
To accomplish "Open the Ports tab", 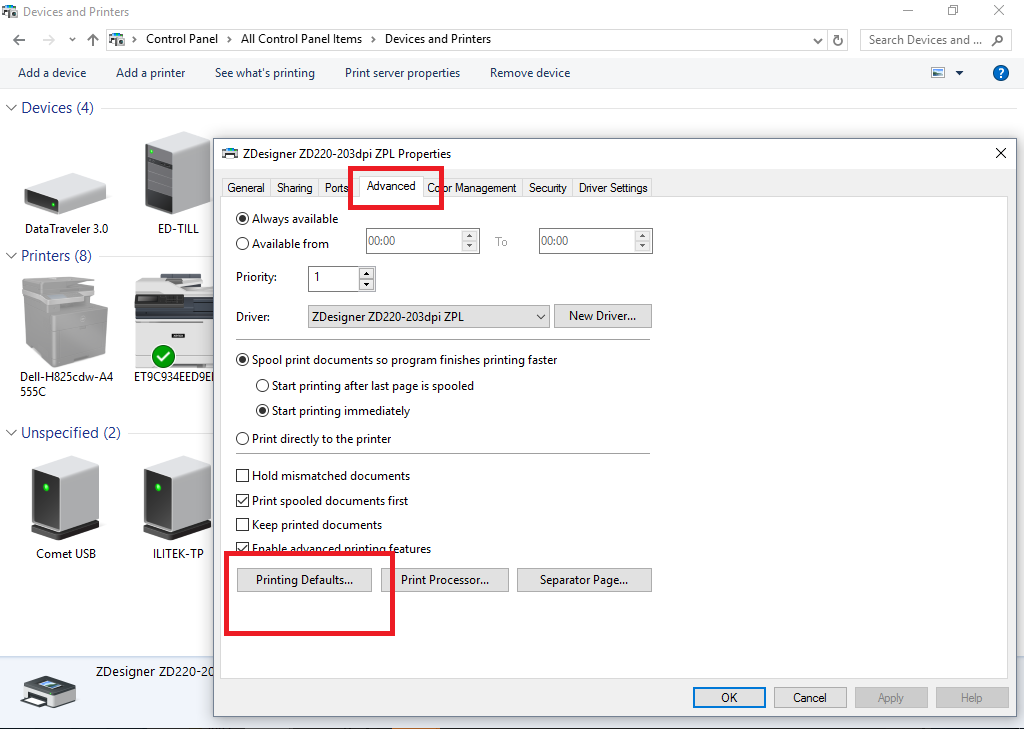I will click(336, 188).
